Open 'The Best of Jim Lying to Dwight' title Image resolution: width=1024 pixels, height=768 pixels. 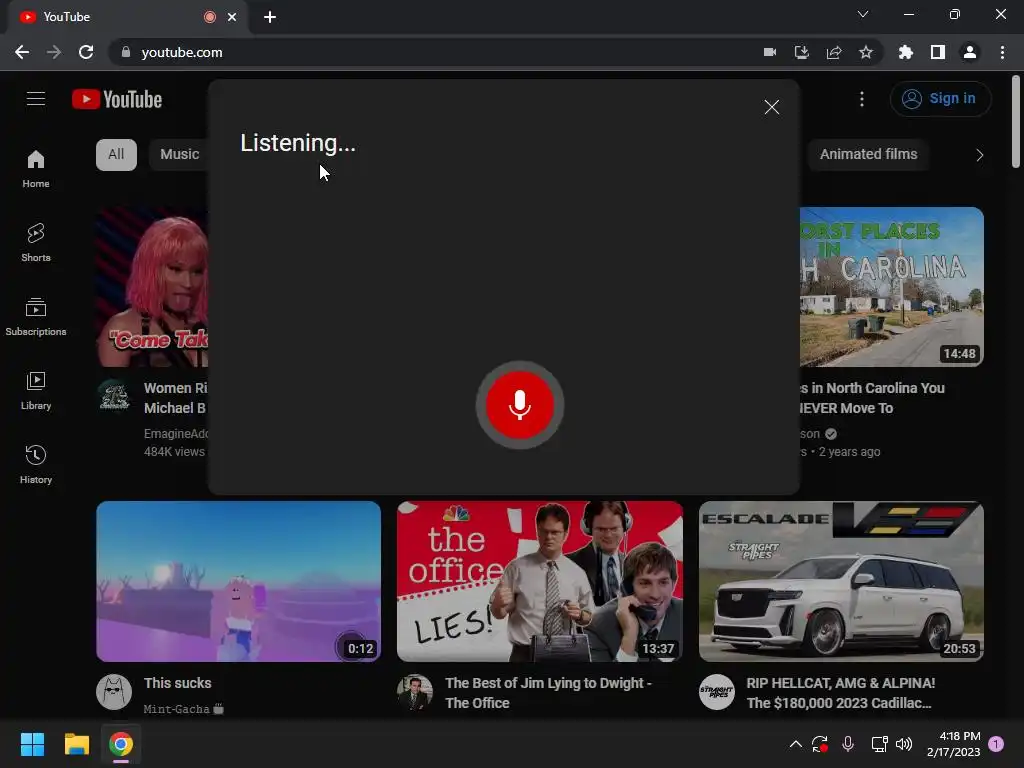pyautogui.click(x=549, y=693)
